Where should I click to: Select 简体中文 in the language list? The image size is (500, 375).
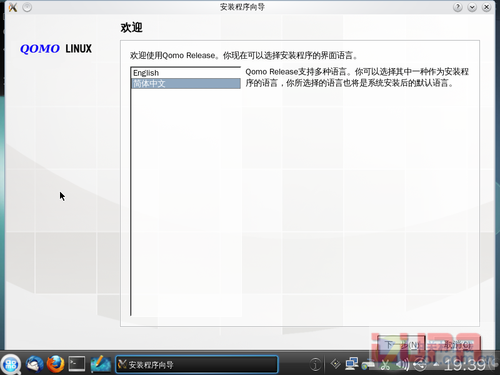pos(186,83)
